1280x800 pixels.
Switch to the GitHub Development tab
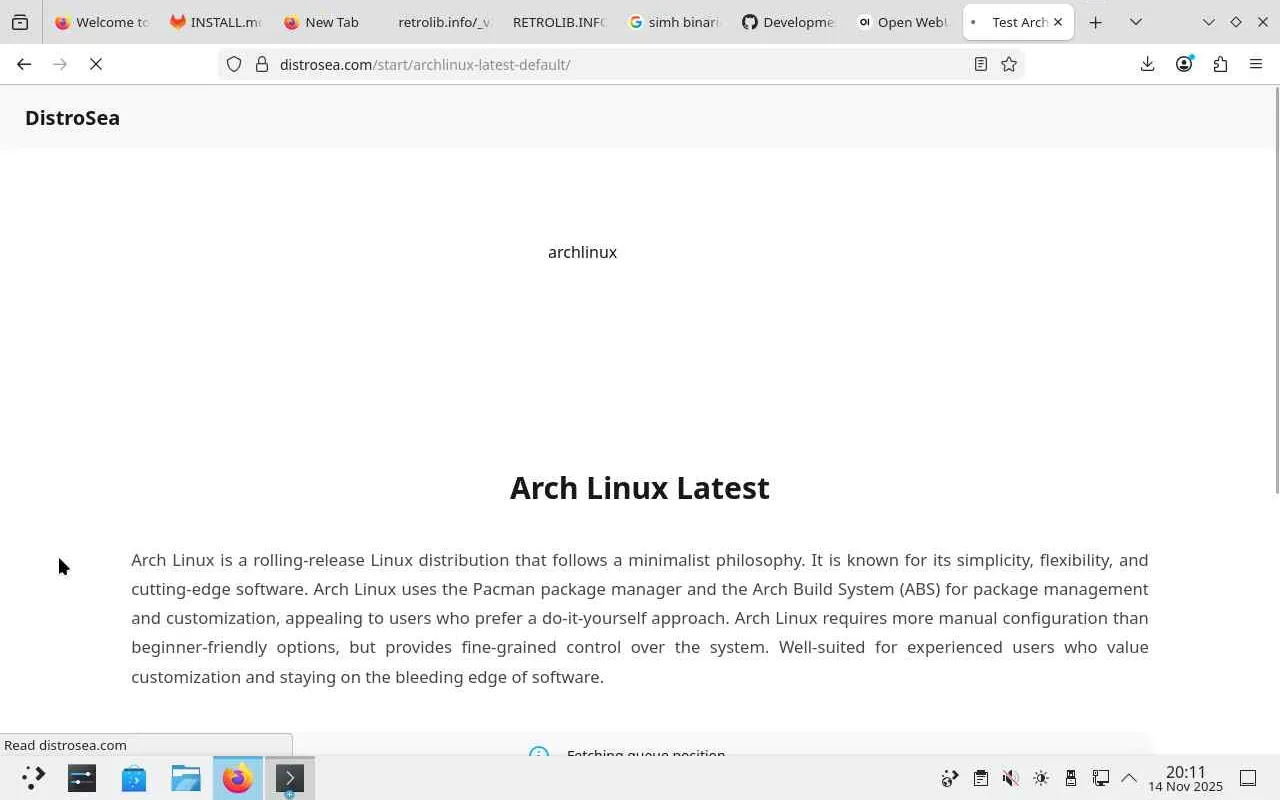click(x=788, y=22)
